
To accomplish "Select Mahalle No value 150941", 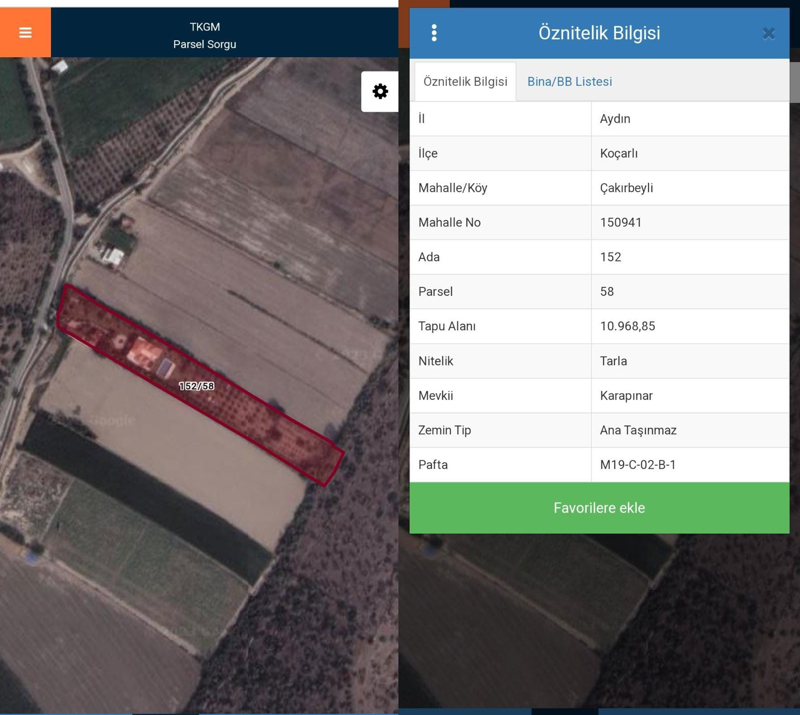I will tap(621, 222).
